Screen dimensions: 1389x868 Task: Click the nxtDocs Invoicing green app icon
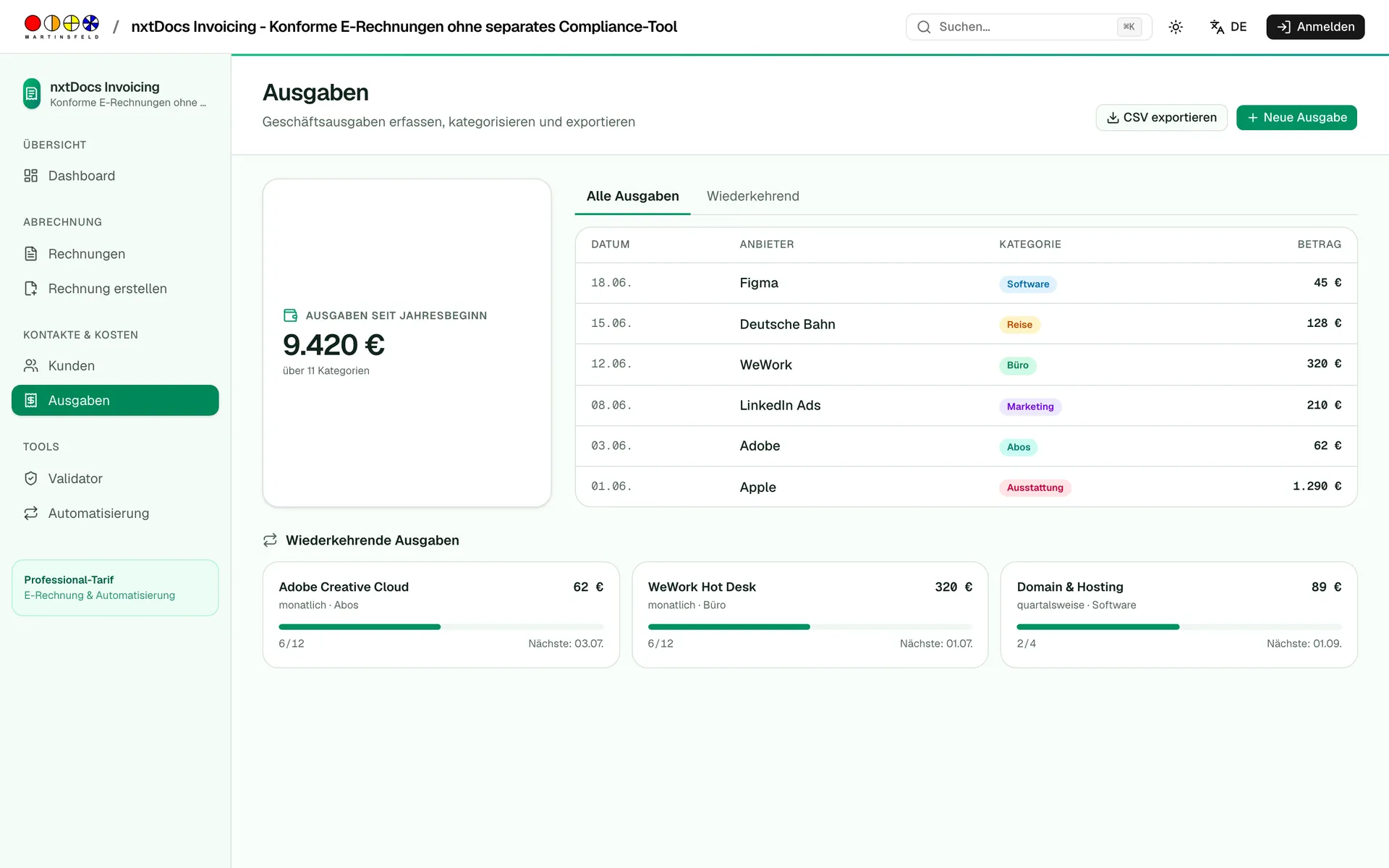pyautogui.click(x=32, y=93)
